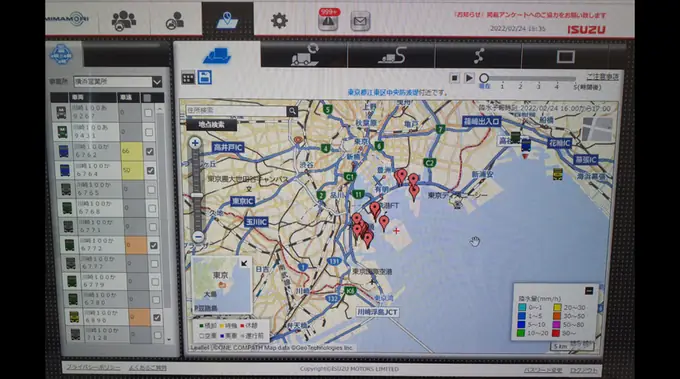Click the 地点検索 button
The height and width of the screenshot is (379, 680).
coord(212,125)
